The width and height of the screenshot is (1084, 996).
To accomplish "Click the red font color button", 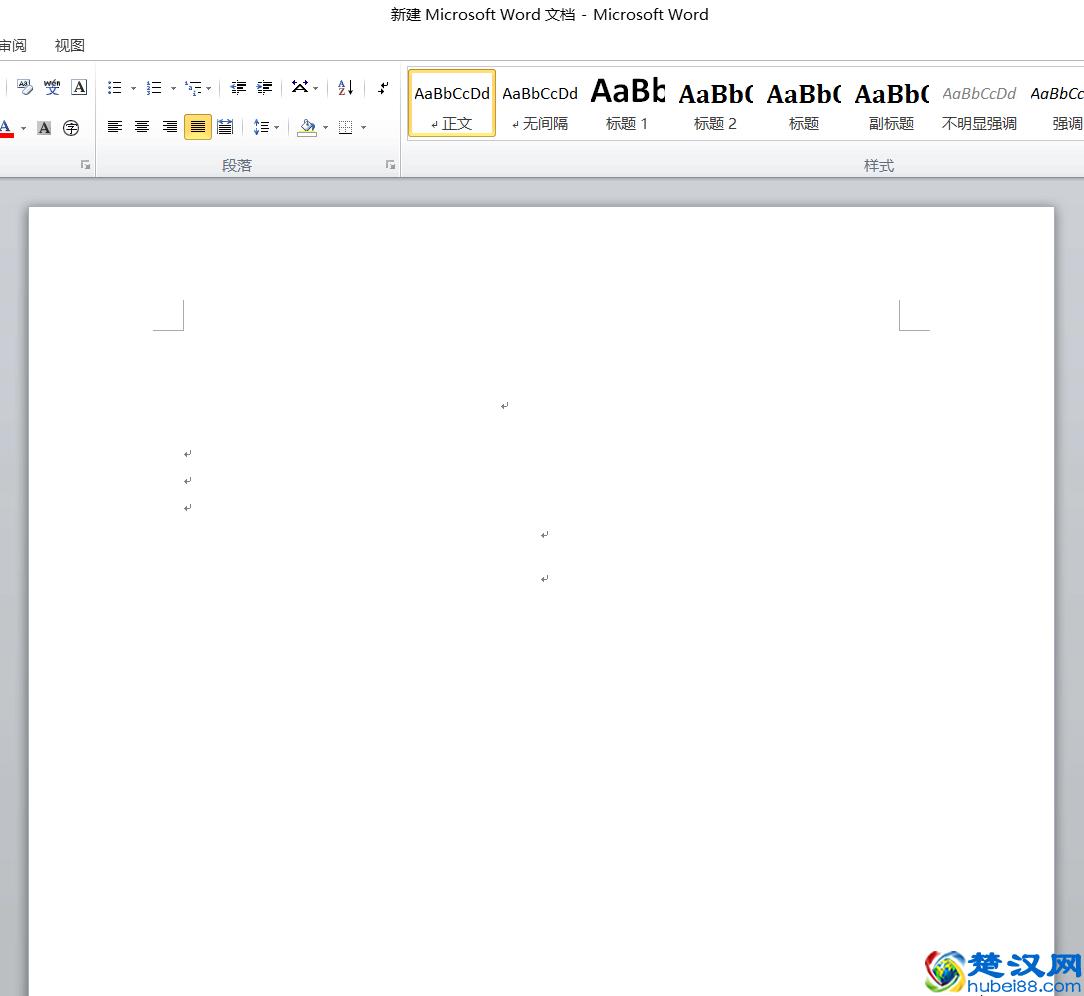I will pyautogui.click(x=6, y=128).
